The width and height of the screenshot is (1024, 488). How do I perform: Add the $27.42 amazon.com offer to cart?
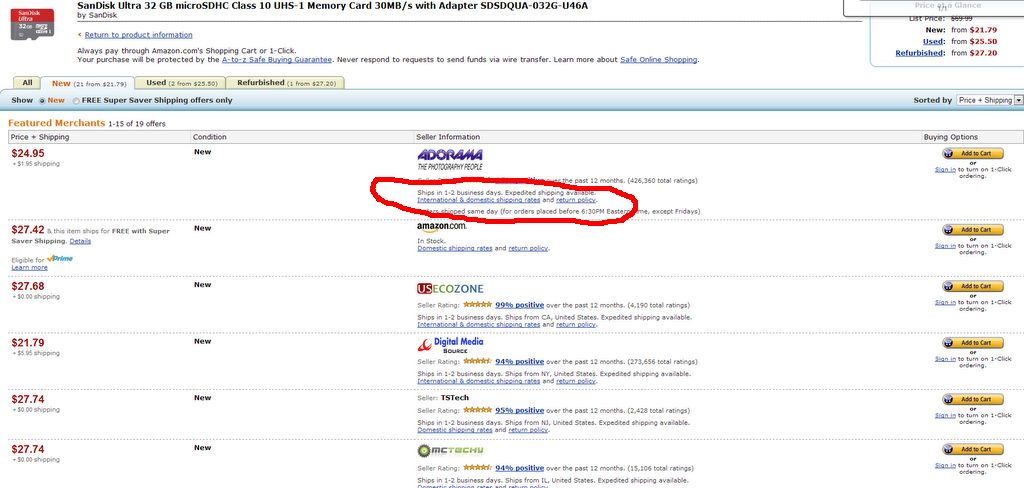point(972,230)
